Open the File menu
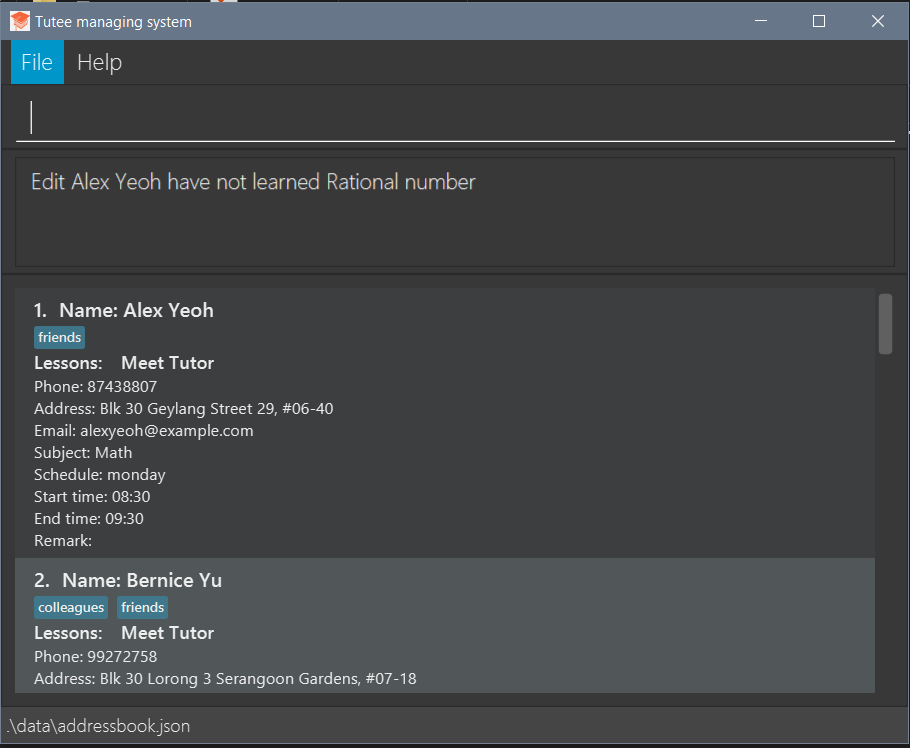Screen dimensions: 910x748 [37, 62]
